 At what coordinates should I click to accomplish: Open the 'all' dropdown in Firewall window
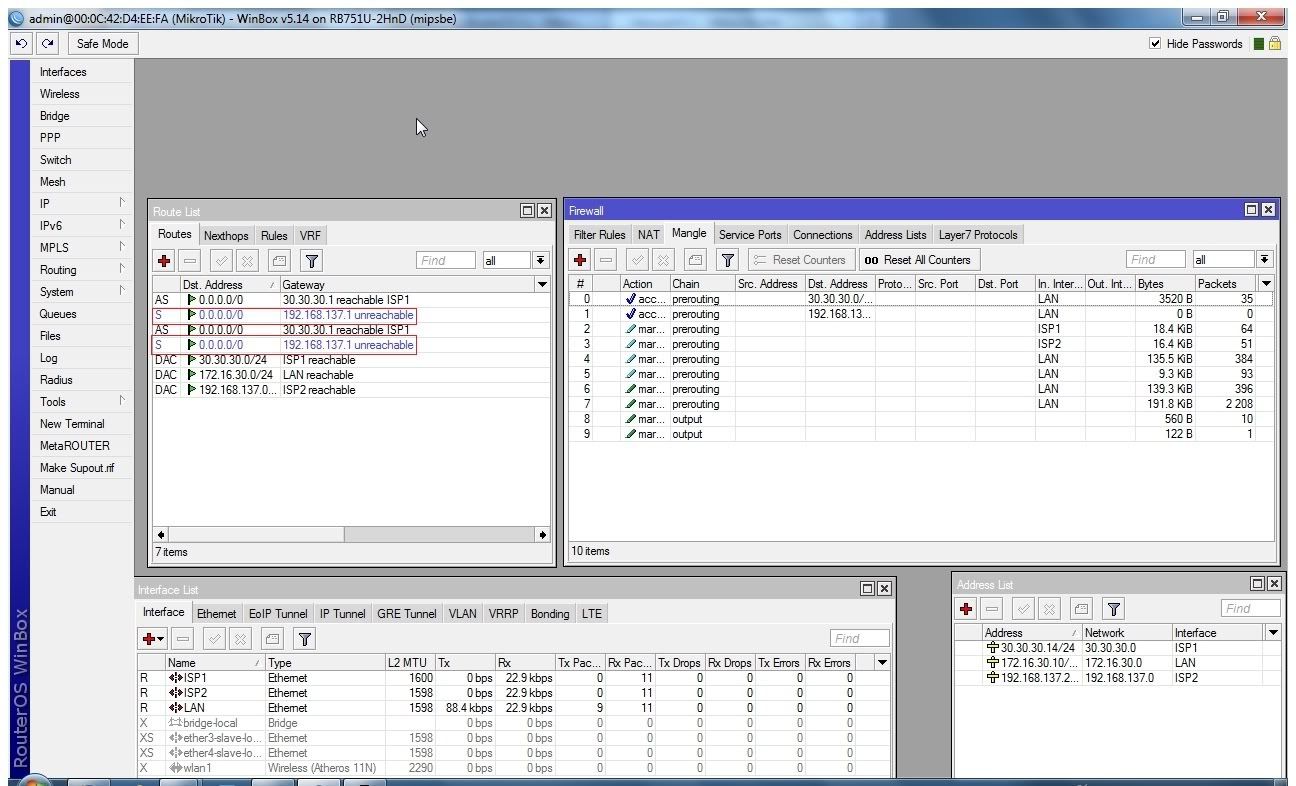1265,260
